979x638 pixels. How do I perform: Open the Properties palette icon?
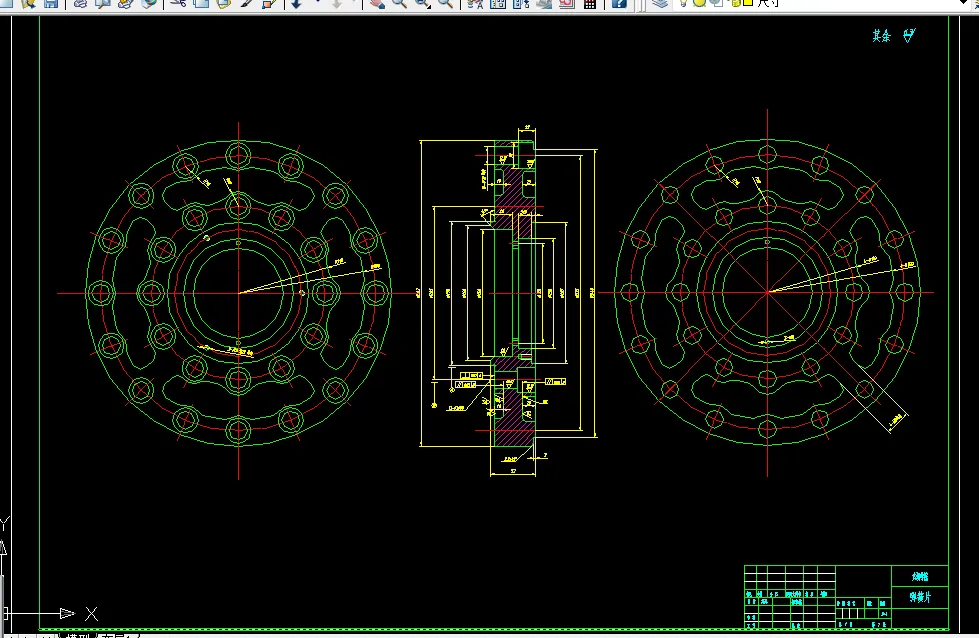coord(475,3)
